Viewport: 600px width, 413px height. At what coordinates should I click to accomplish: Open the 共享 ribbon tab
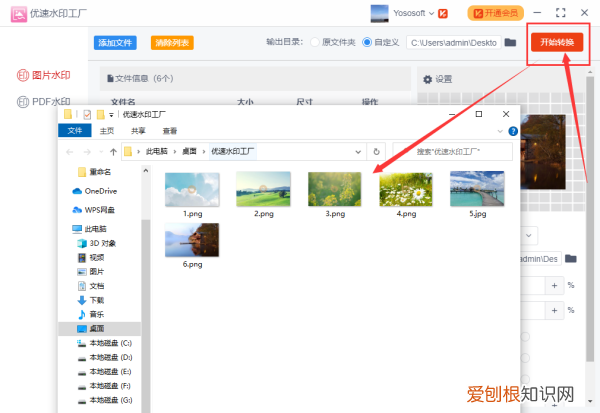click(x=138, y=131)
